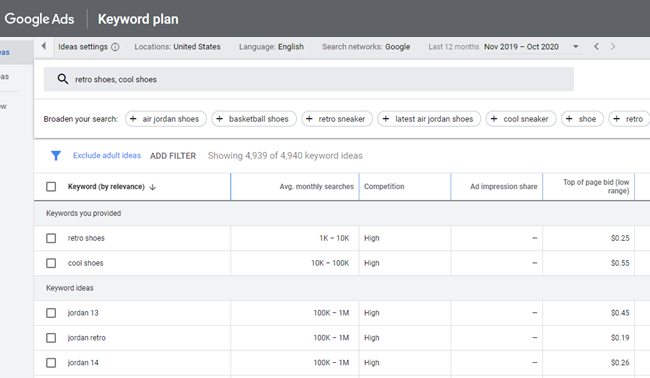
Task: Click the search magnifier icon
Action: point(63,79)
